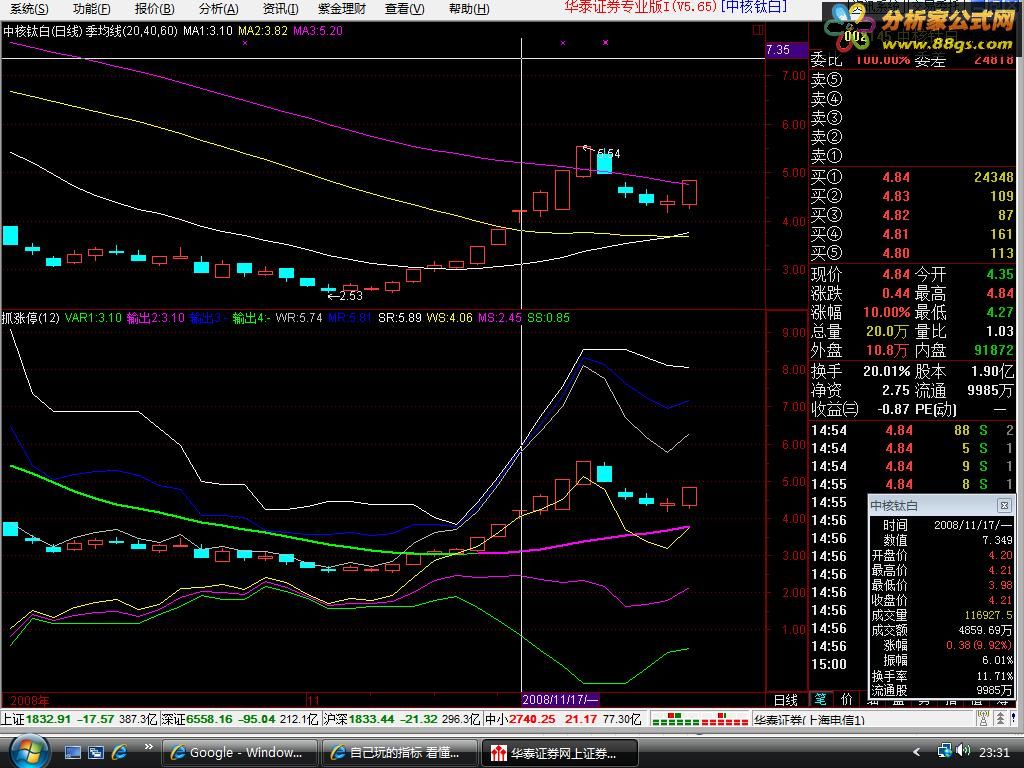This screenshot has height=768, width=1024.
Task: Click the 中核钛白(日线) 季均线 chart title
Action: 90,31
